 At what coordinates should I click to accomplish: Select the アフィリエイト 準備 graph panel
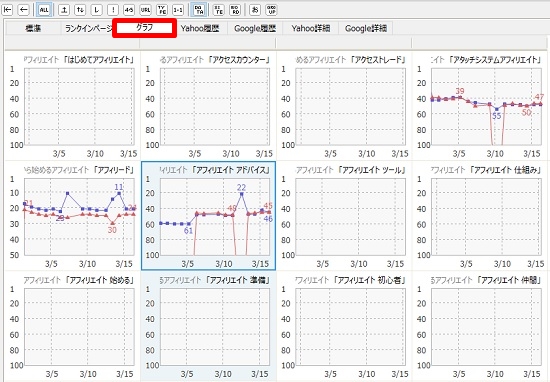point(208,326)
